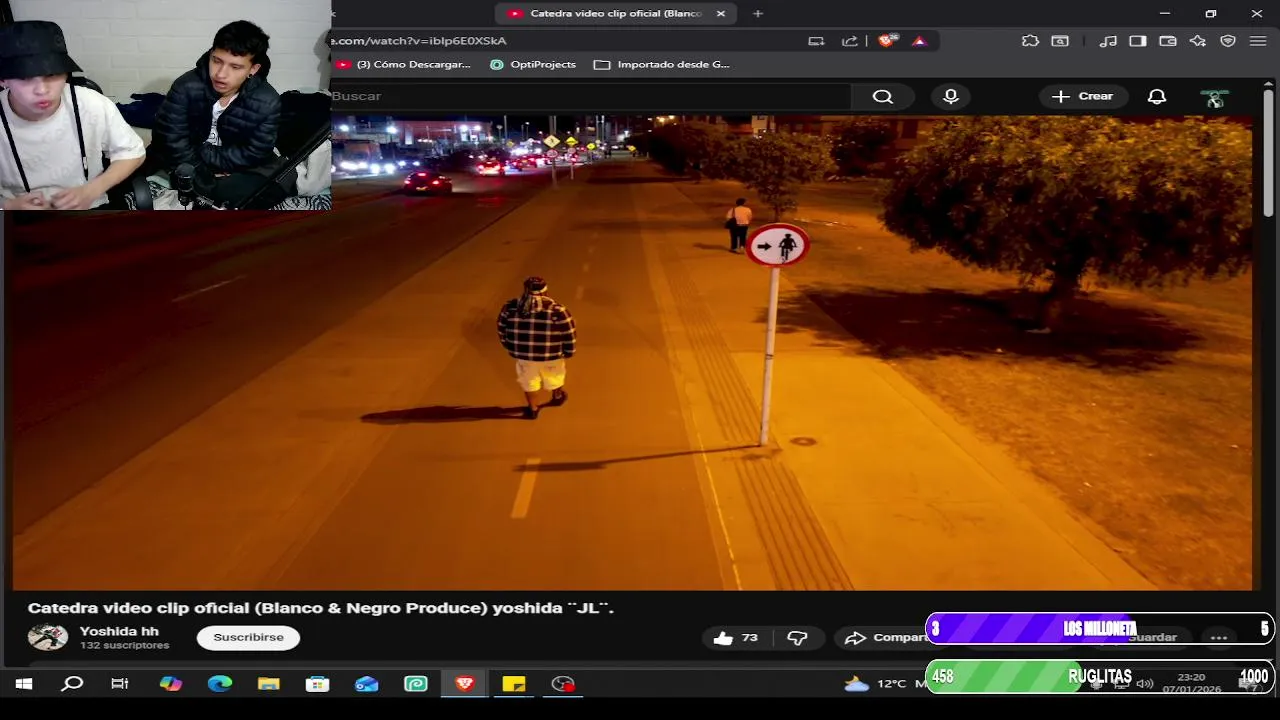Viewport: 1280px width, 720px height.
Task: Click the video player to pause
Action: pyautogui.click(x=632, y=352)
